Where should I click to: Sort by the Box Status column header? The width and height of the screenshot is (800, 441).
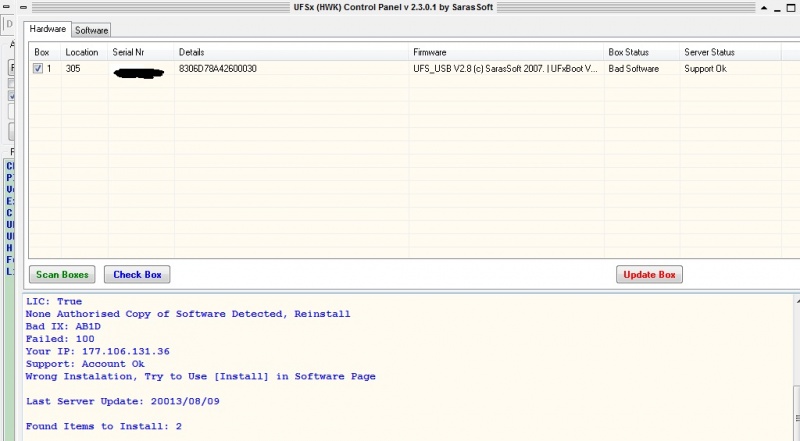click(628, 52)
